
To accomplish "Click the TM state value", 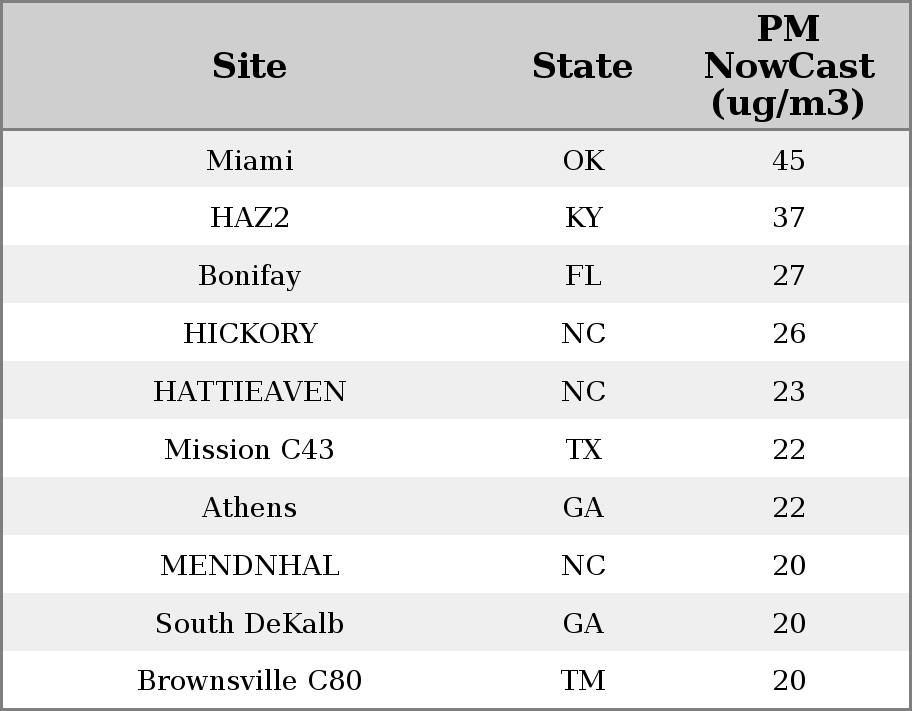I will [583, 681].
